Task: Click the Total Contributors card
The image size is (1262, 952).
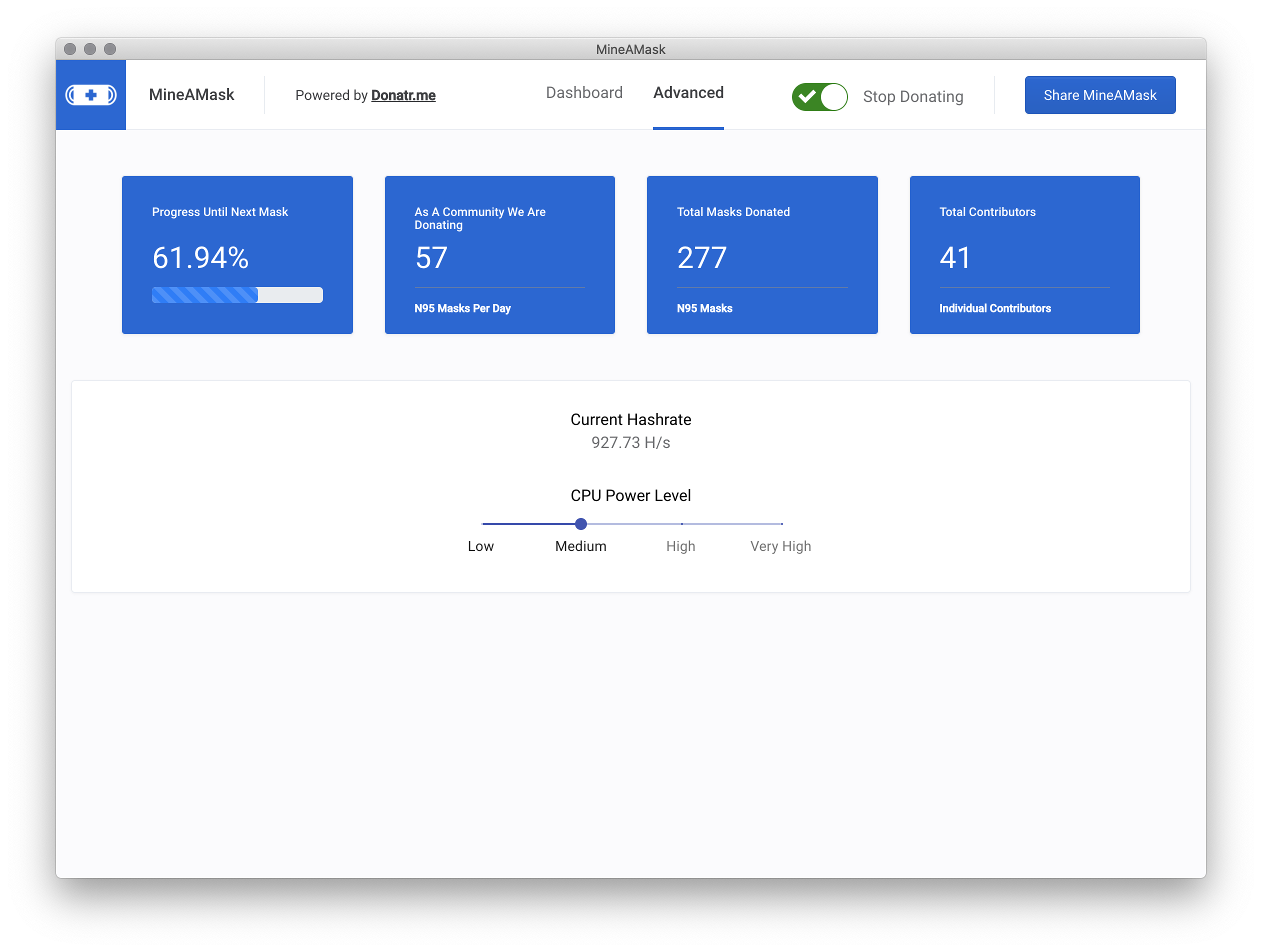Action: 1024,255
